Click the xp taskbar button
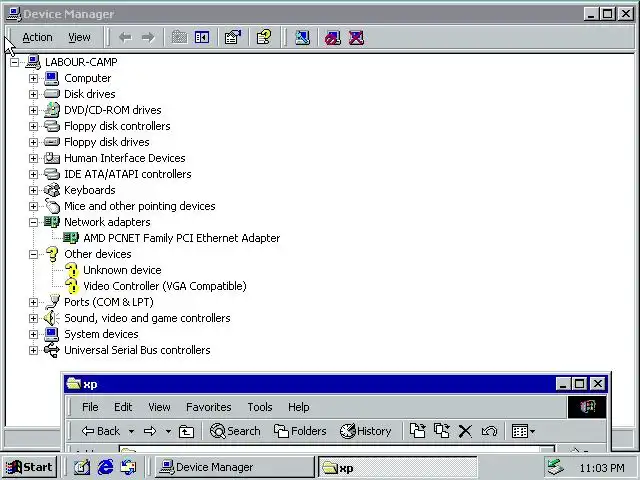This screenshot has height=480, width=640. coord(398,468)
